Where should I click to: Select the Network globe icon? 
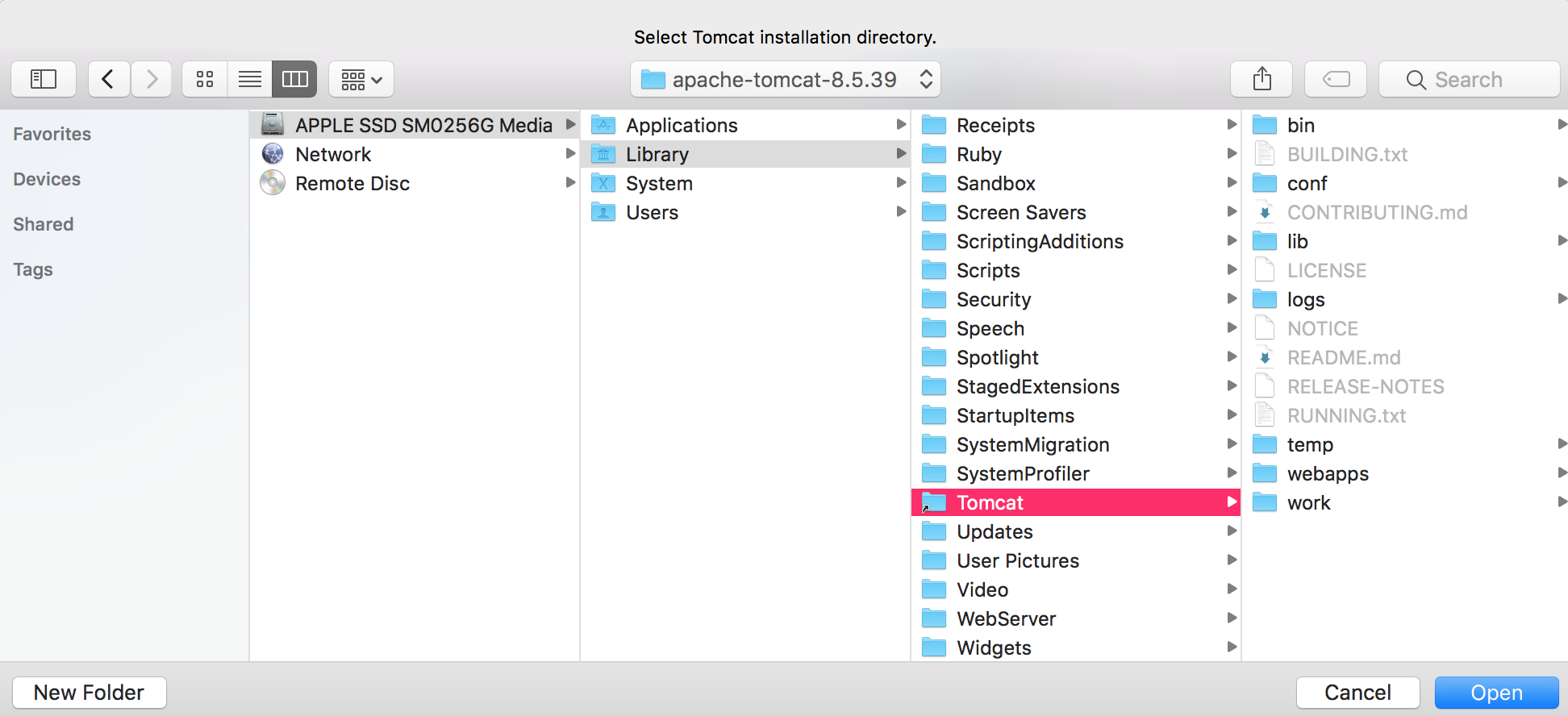click(273, 154)
